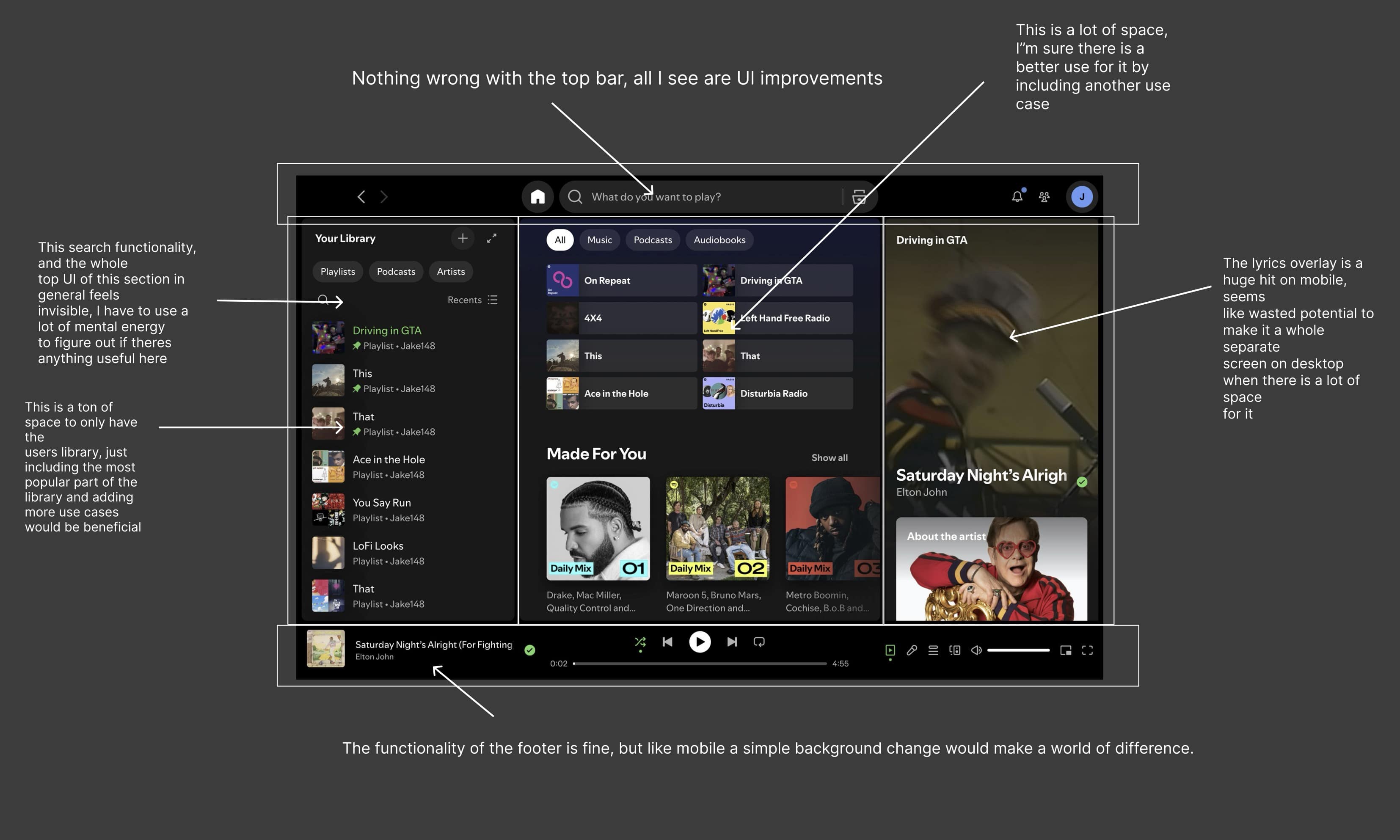The width and height of the screenshot is (1400, 840).
Task: Toggle the Now Playing view button
Action: (x=890, y=650)
